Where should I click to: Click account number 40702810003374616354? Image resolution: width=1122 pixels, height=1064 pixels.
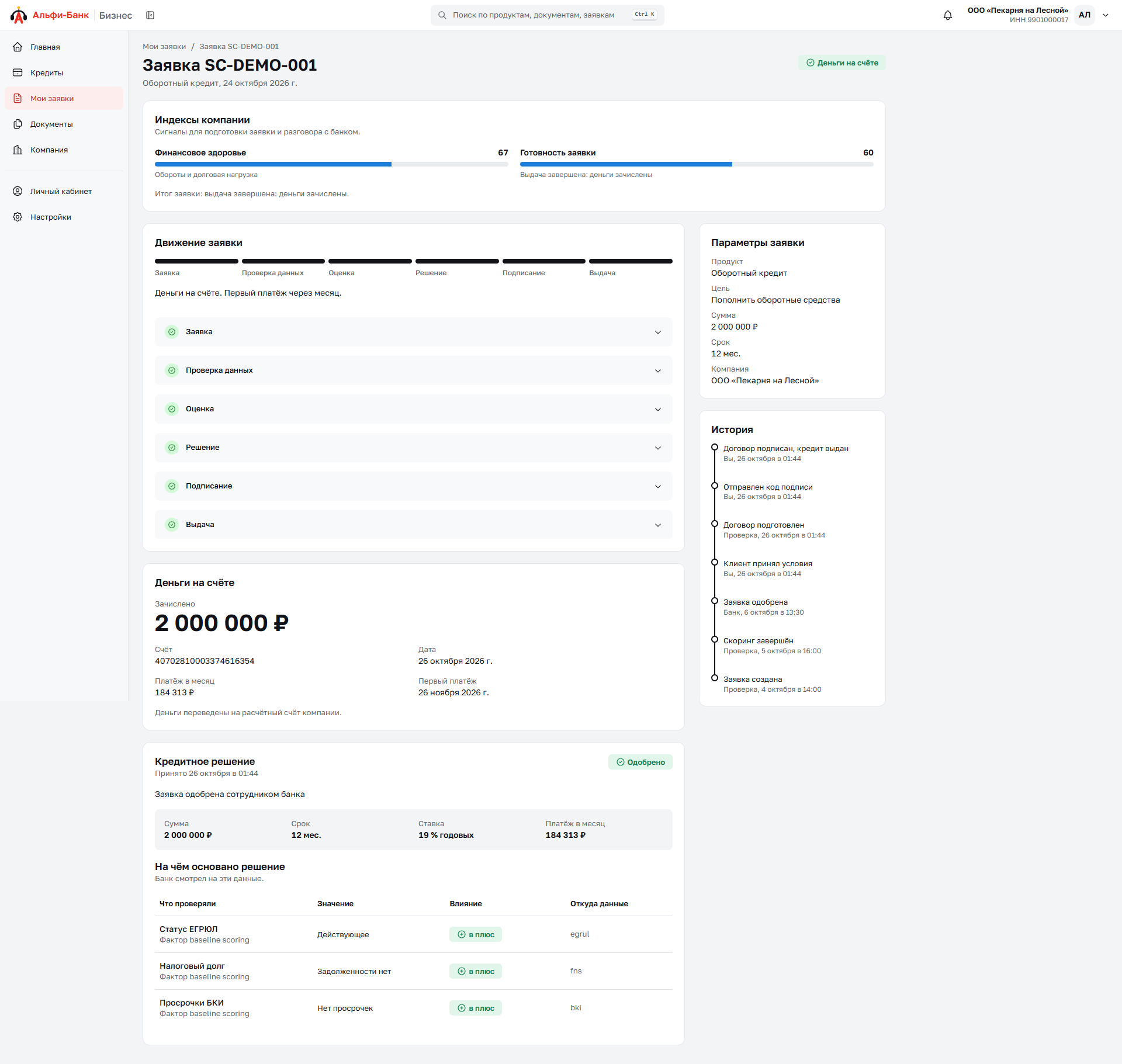tap(205, 661)
